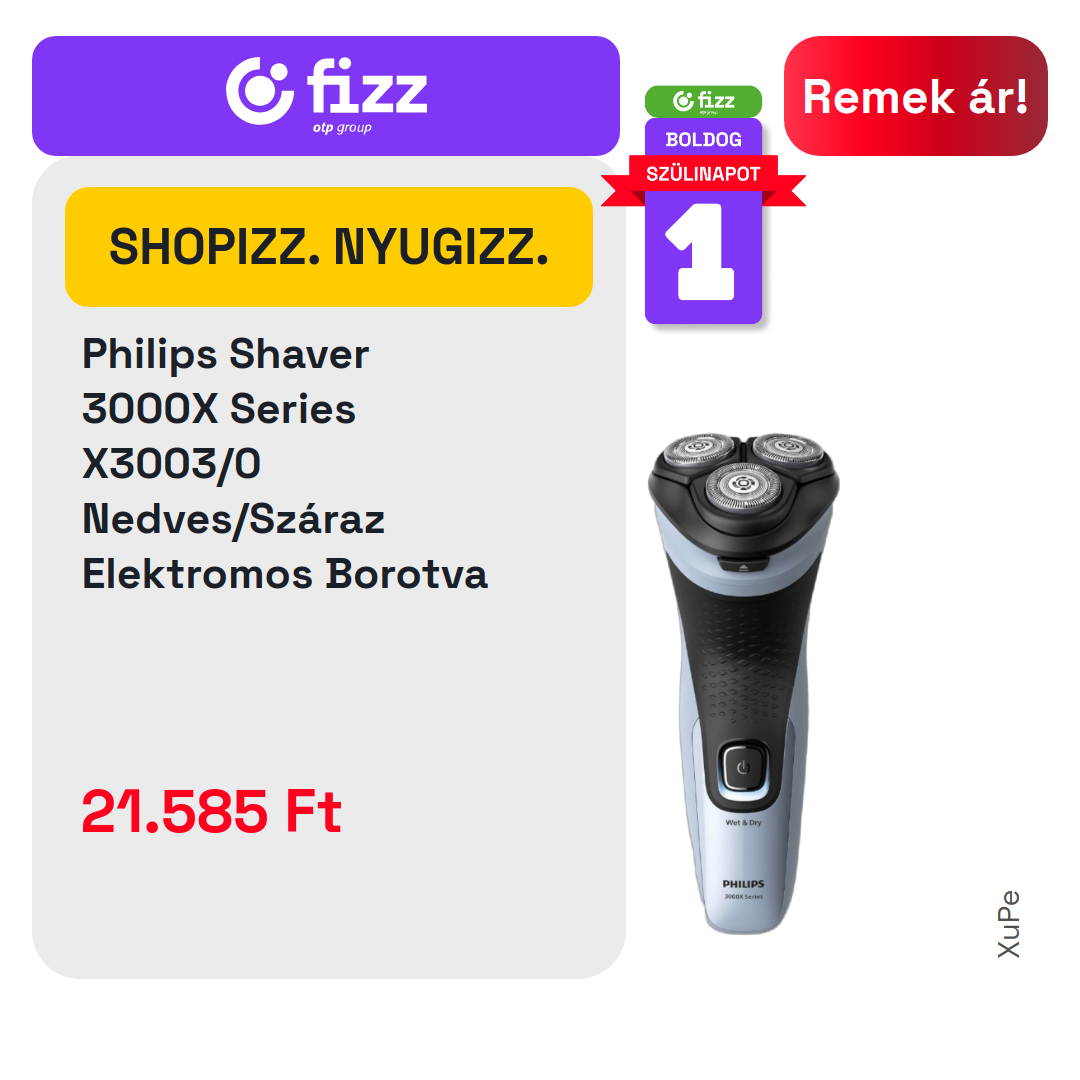Click the XuPe vertical text
Viewport: 1080px width, 1080px height.
point(1008,924)
